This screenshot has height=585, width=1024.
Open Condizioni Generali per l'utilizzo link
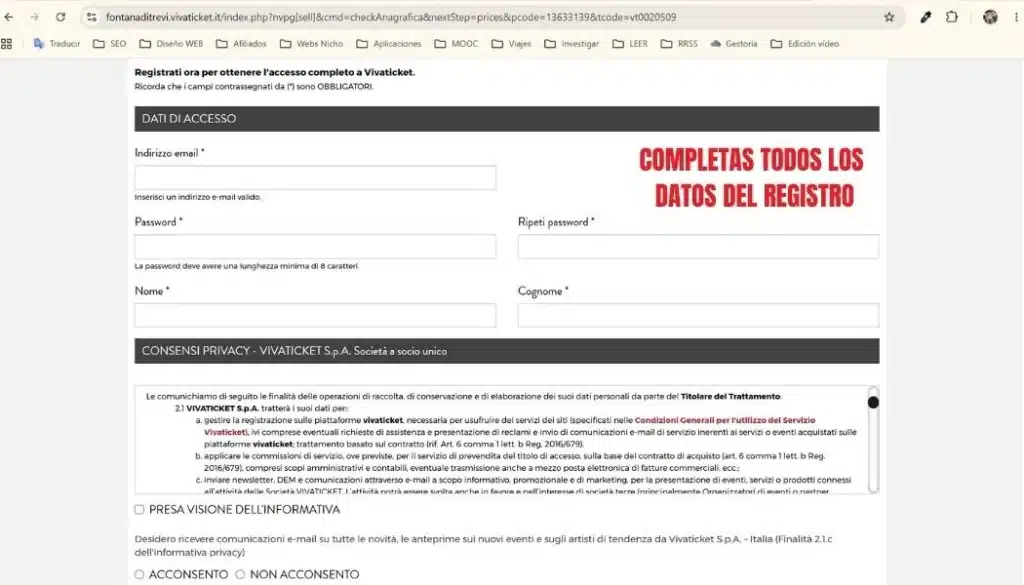coord(725,420)
